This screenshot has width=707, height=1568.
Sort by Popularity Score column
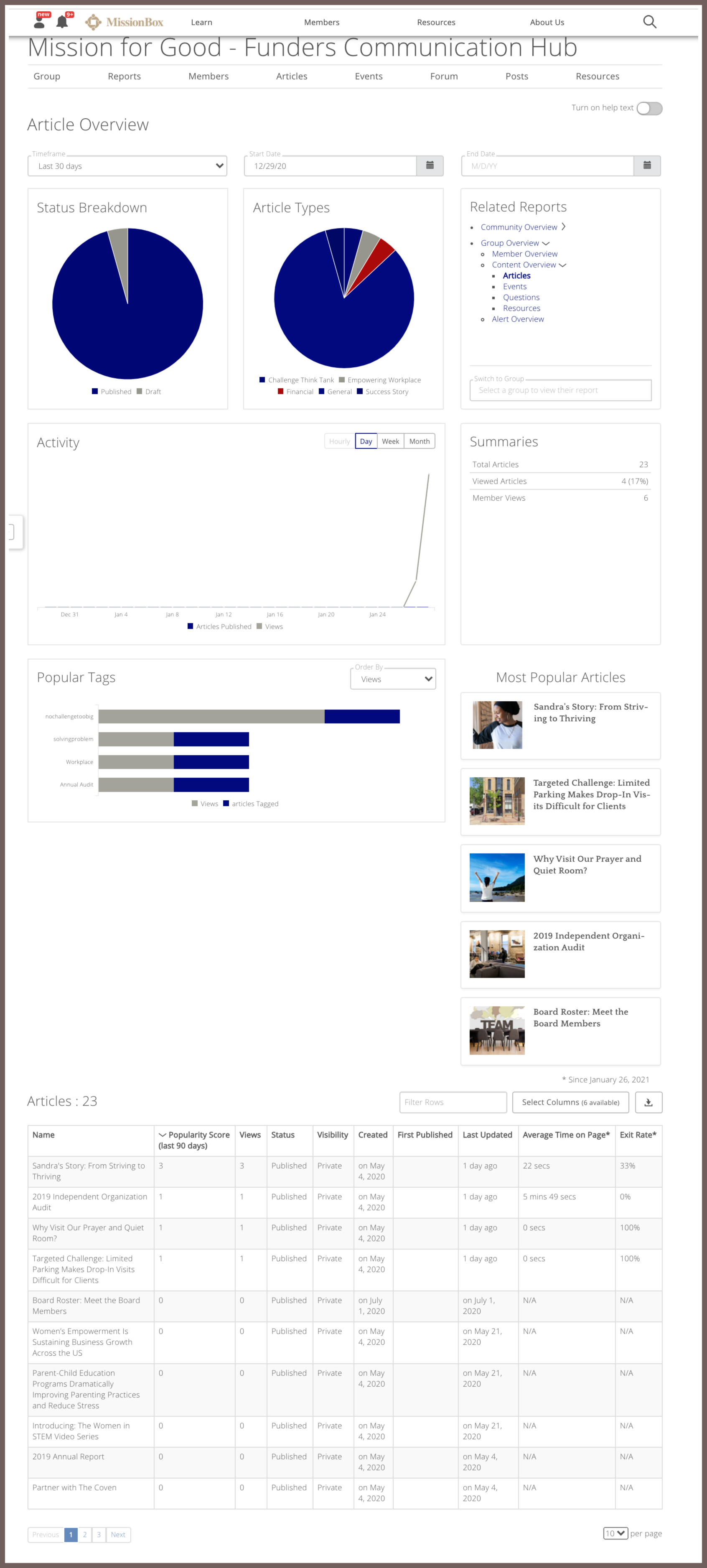pos(195,1140)
